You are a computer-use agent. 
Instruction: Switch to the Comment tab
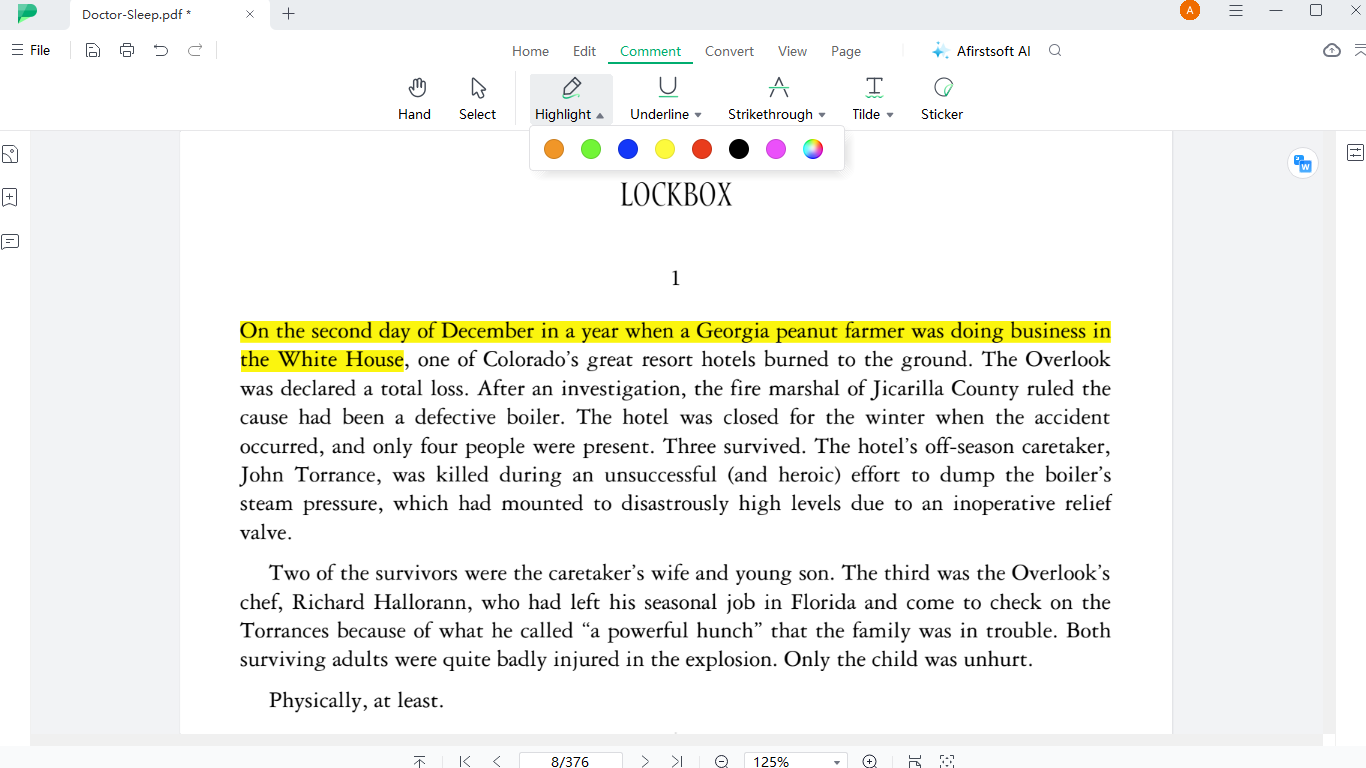coord(650,51)
